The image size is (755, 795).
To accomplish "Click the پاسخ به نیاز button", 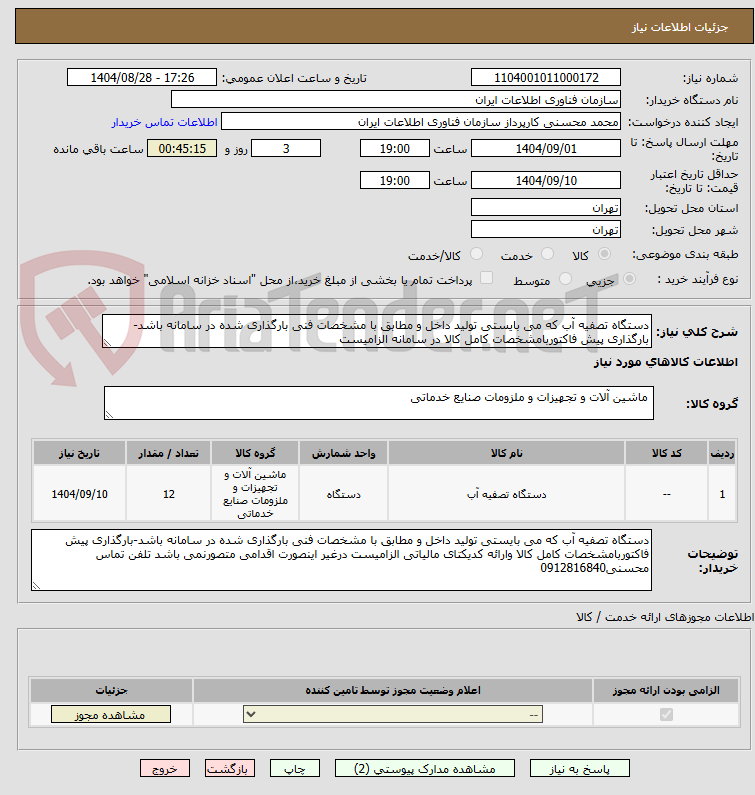I will 580,769.
